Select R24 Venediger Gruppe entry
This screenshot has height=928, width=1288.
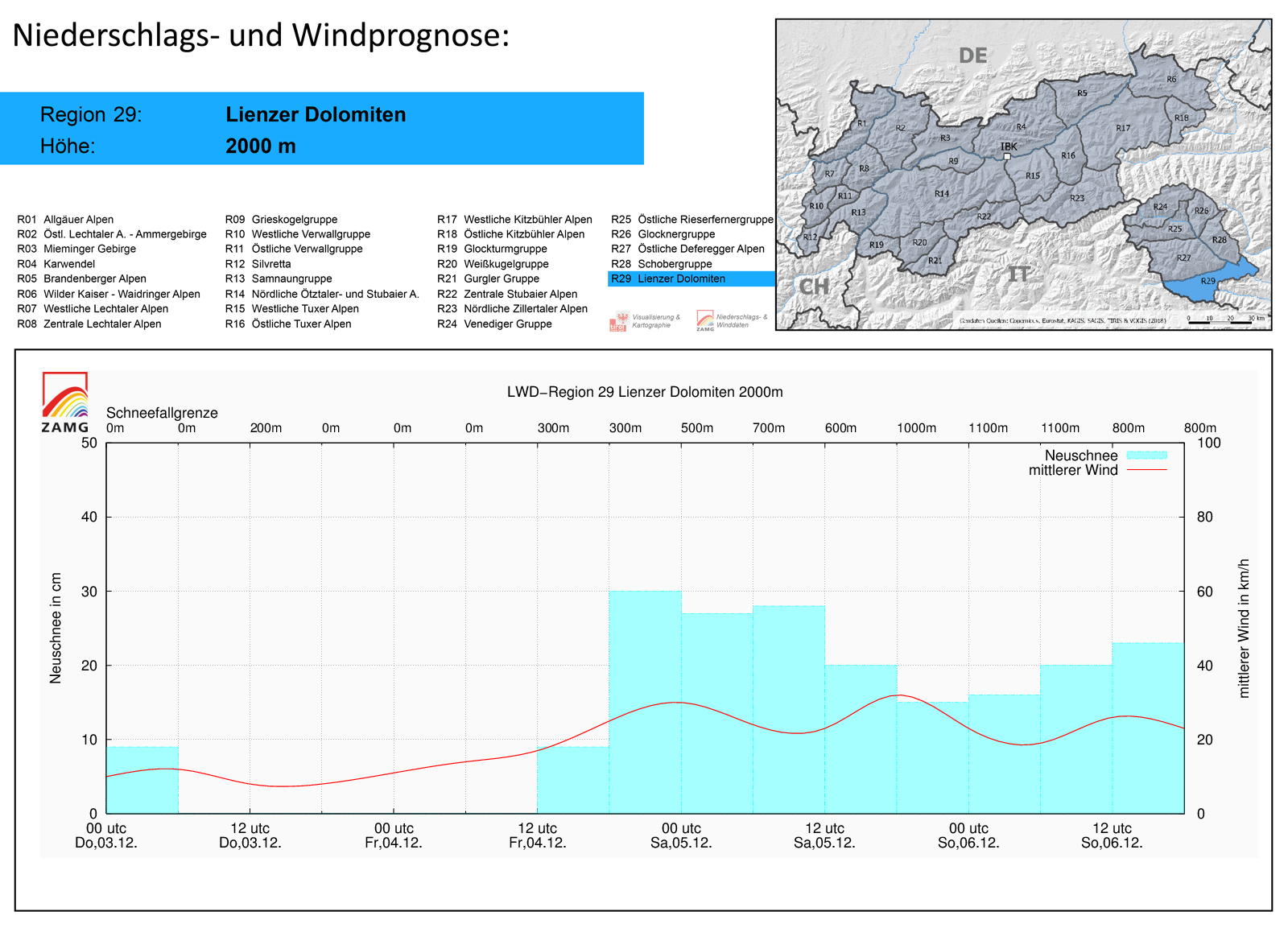click(494, 324)
